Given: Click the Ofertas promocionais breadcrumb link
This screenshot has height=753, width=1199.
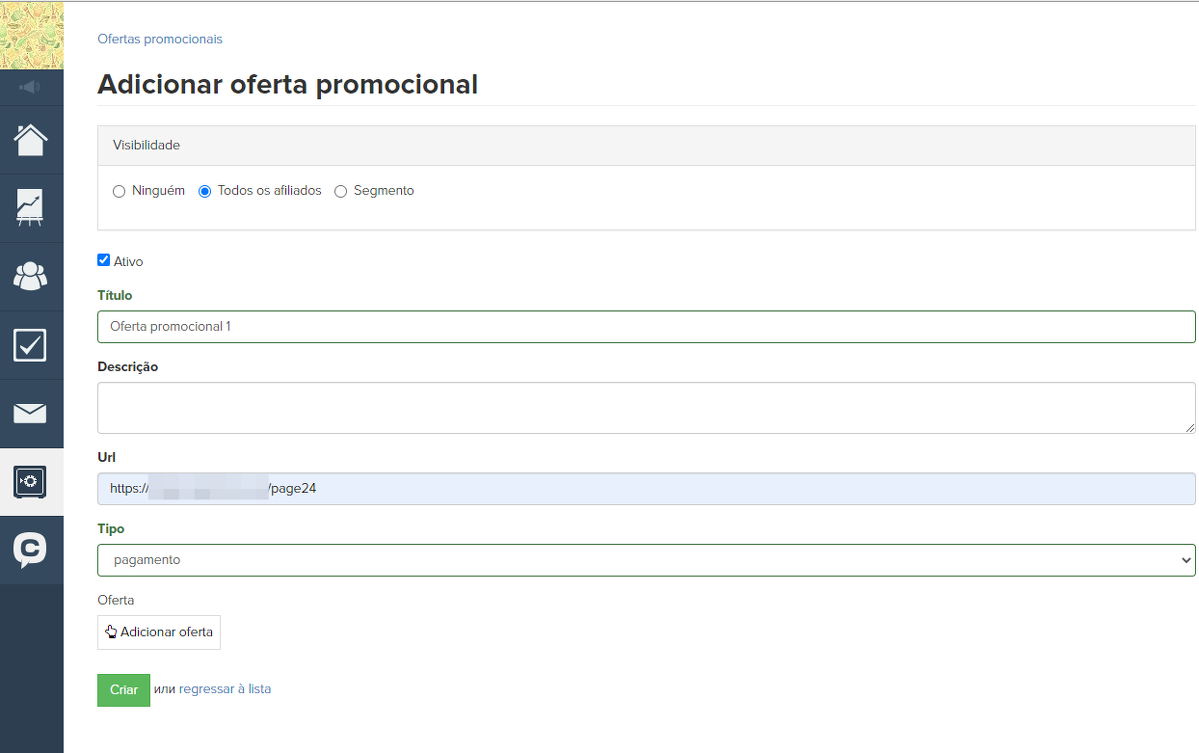Looking at the screenshot, I should pyautogui.click(x=160, y=39).
